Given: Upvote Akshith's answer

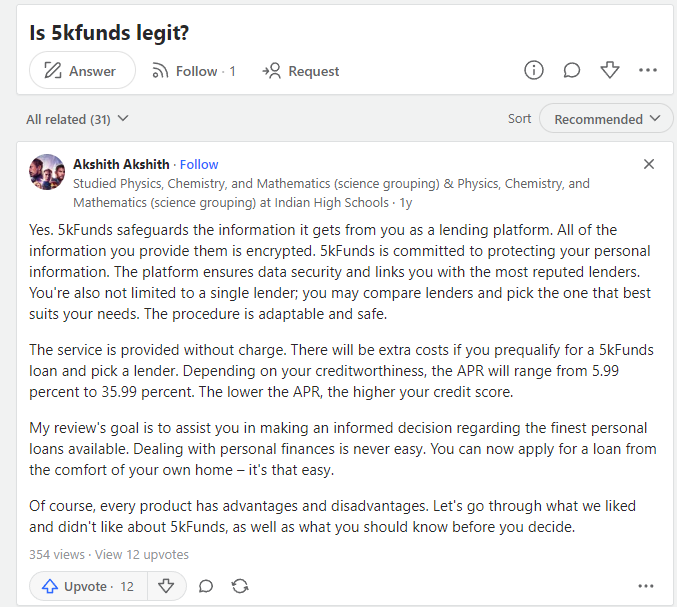Looking at the screenshot, I should click(88, 586).
